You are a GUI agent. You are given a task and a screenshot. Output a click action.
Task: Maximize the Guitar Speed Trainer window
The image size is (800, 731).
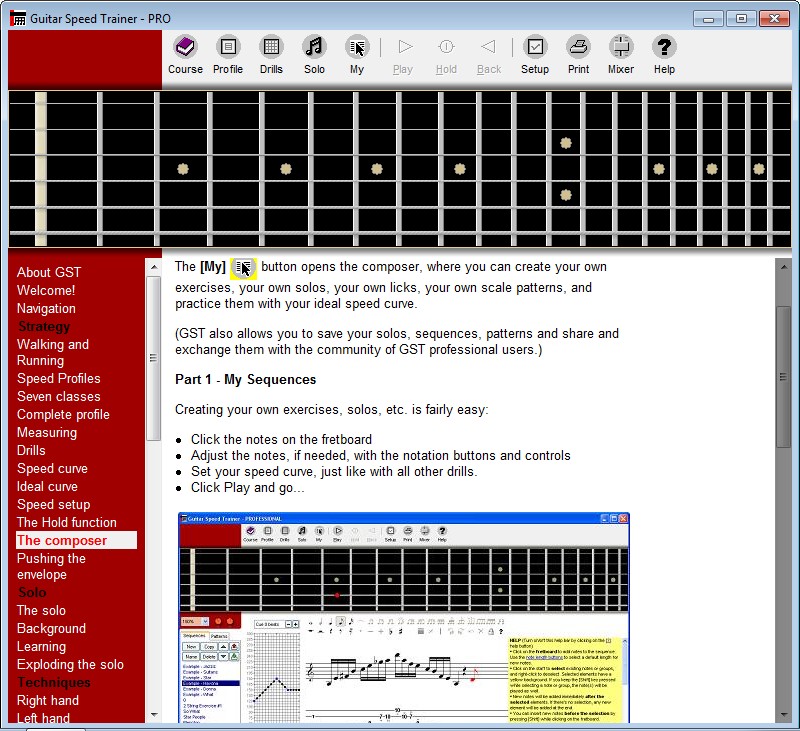click(x=741, y=19)
